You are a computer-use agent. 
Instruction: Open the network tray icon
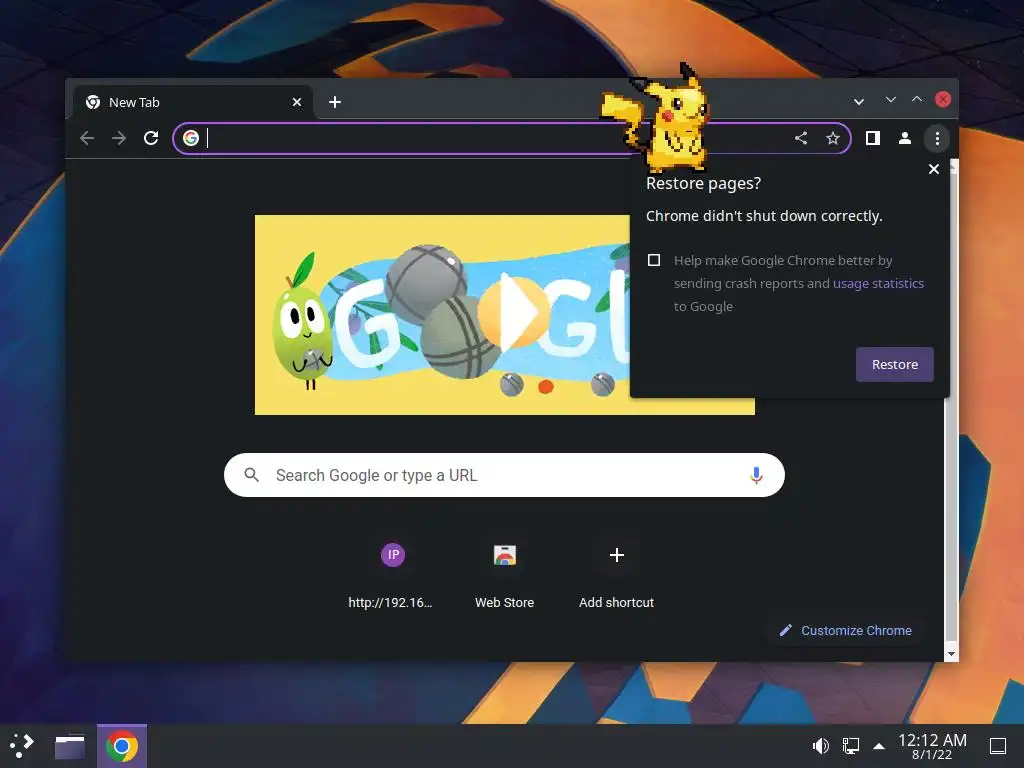coord(850,746)
